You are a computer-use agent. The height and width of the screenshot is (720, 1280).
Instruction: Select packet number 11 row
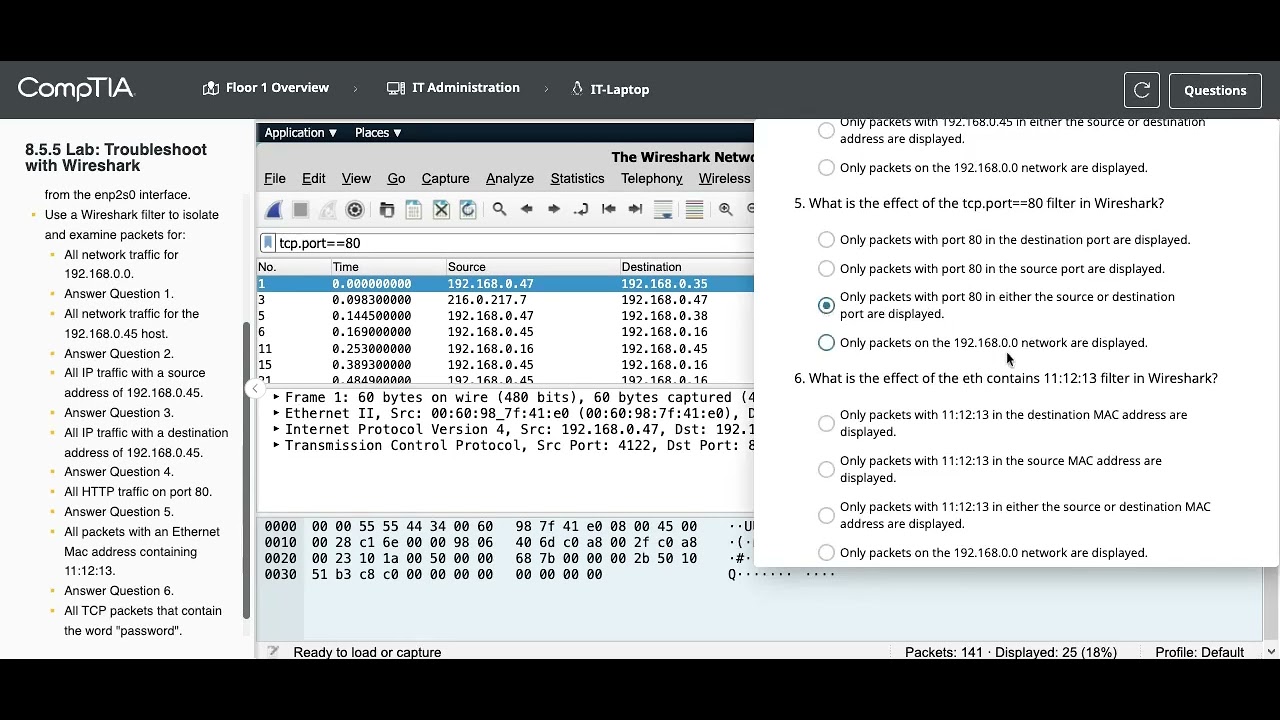click(x=505, y=349)
